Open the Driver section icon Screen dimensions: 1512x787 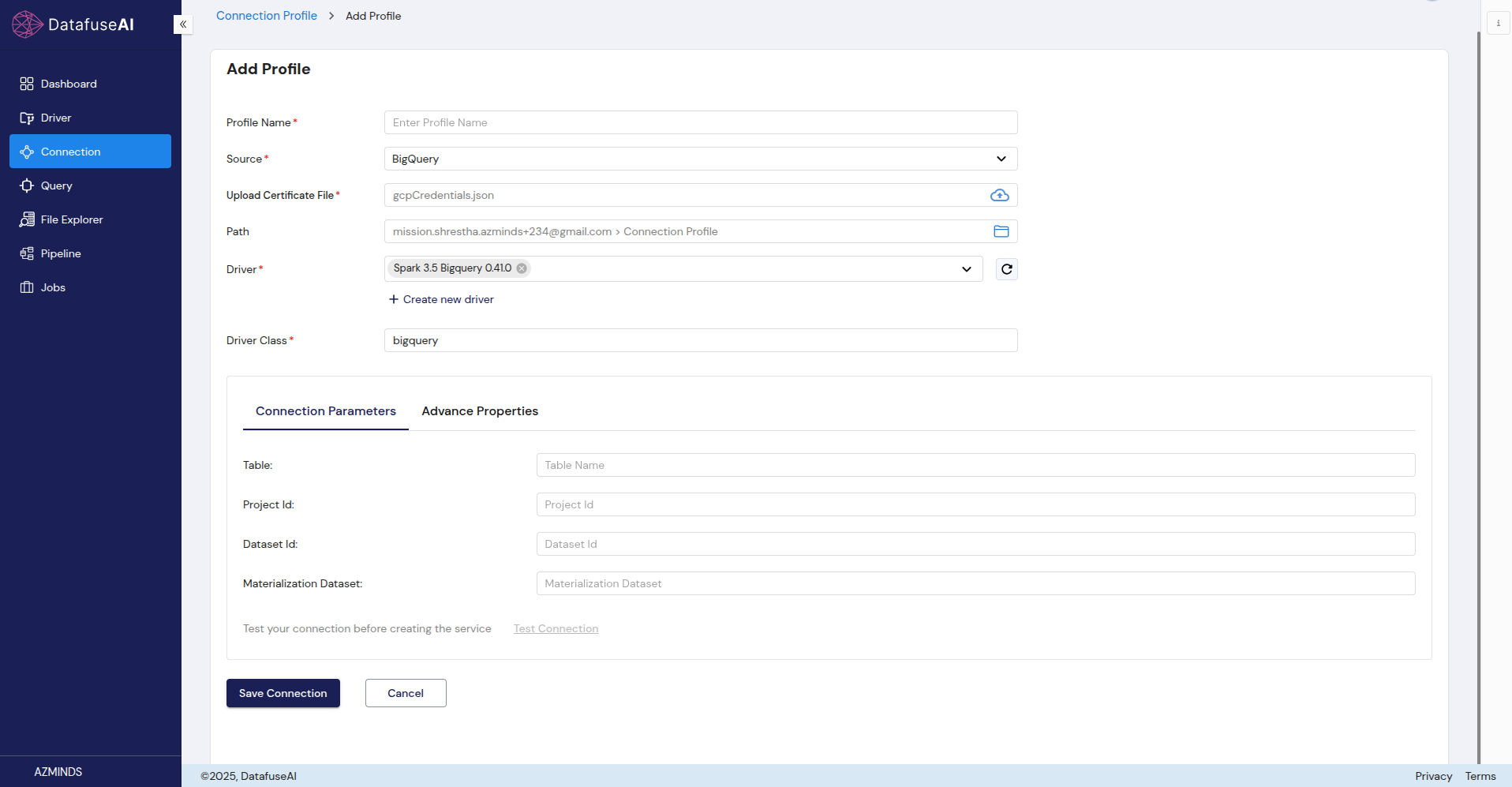[27, 118]
